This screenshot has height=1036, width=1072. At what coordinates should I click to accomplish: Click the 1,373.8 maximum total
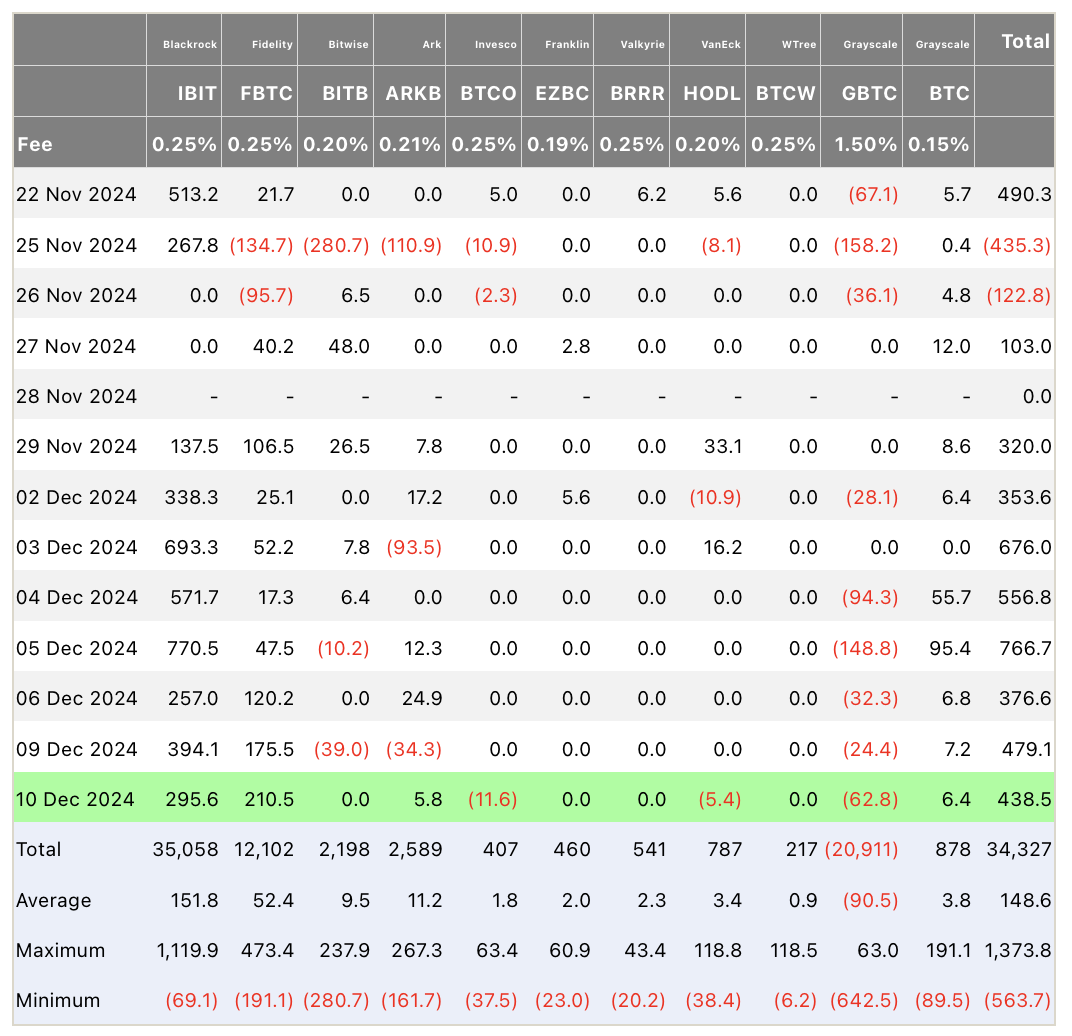(x=1017, y=951)
